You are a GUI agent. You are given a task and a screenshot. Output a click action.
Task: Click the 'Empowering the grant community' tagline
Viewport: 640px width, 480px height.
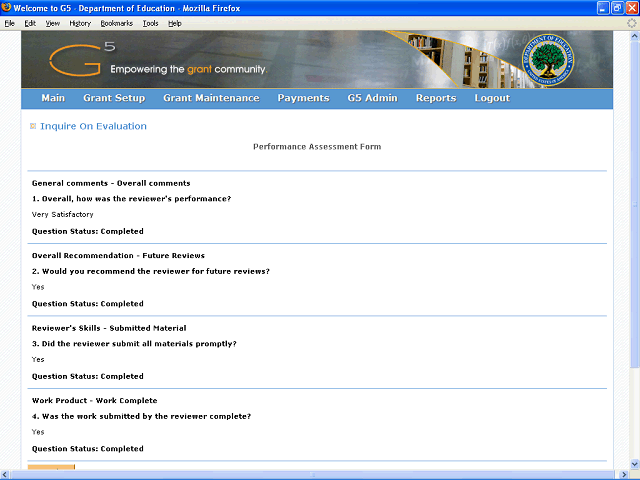tap(189, 69)
